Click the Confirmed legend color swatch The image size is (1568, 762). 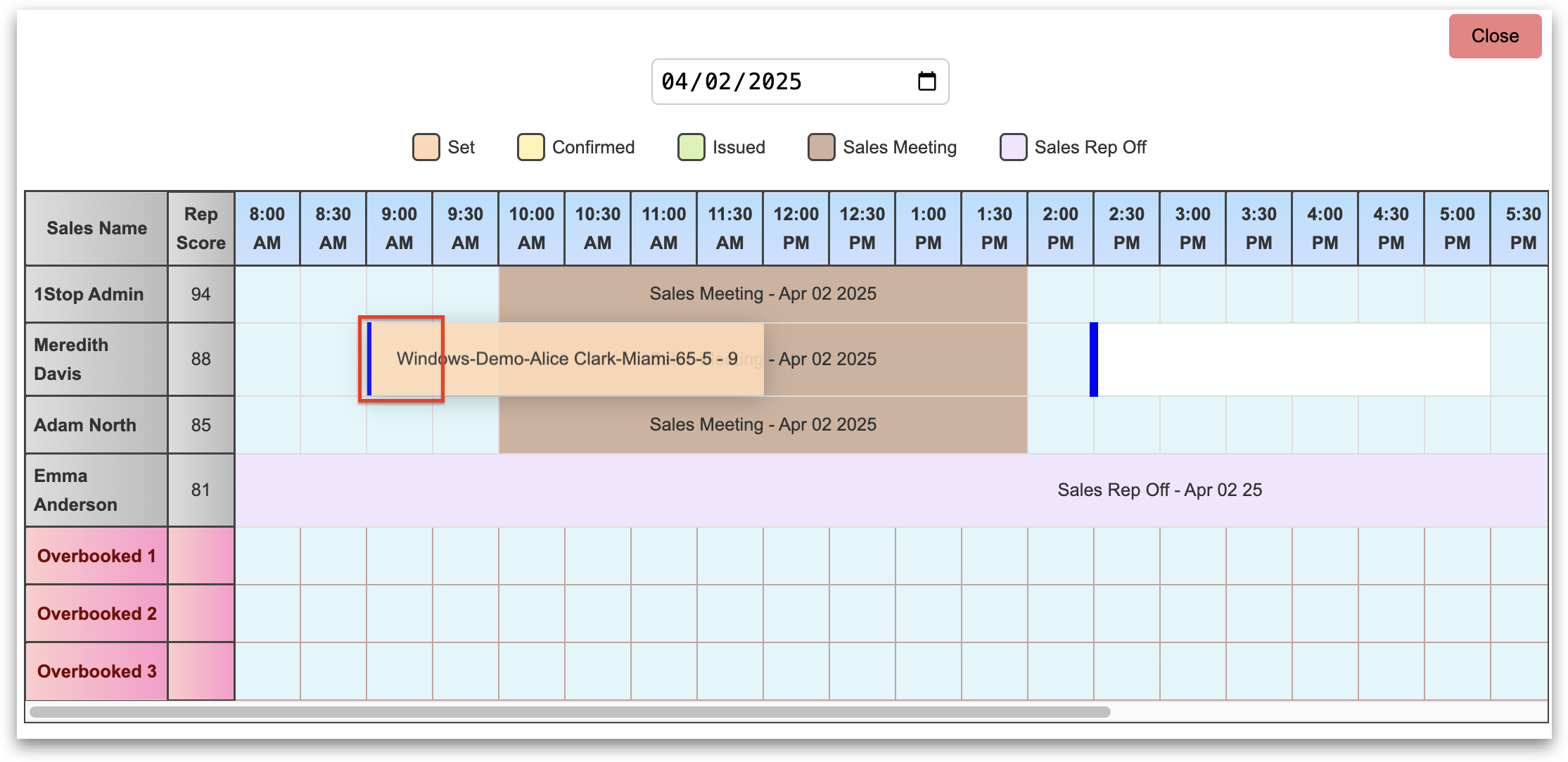[x=530, y=147]
